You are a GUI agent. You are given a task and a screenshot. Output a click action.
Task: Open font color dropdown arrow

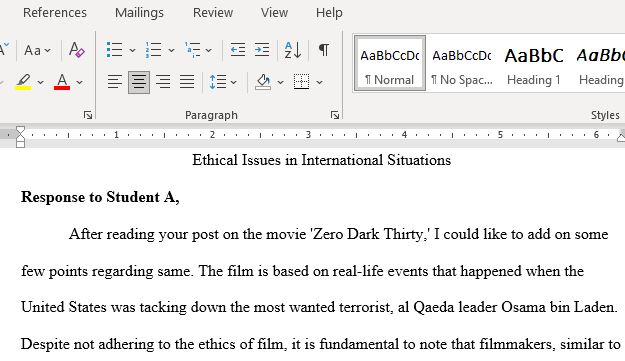pos(79,82)
